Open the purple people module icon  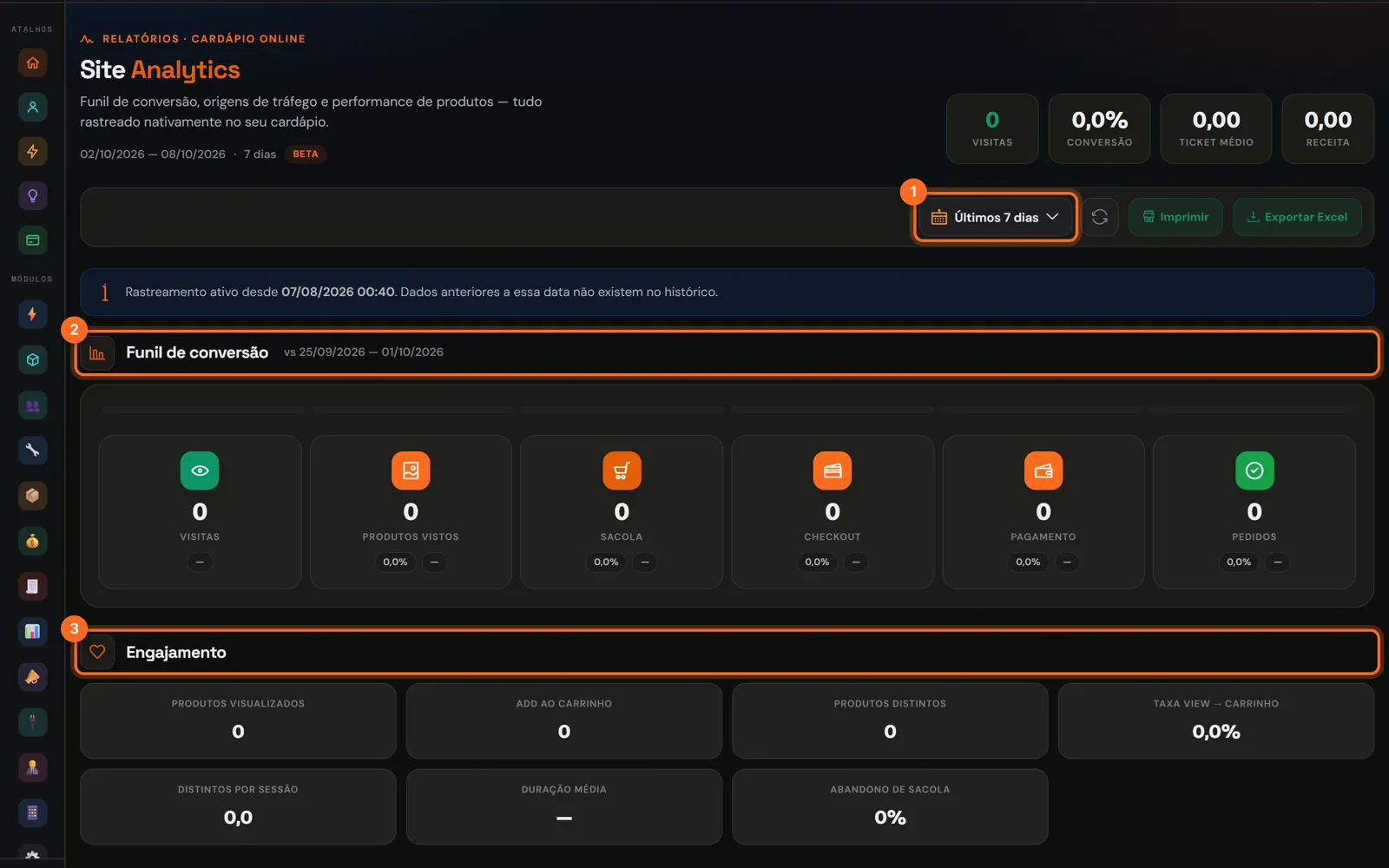[32, 405]
